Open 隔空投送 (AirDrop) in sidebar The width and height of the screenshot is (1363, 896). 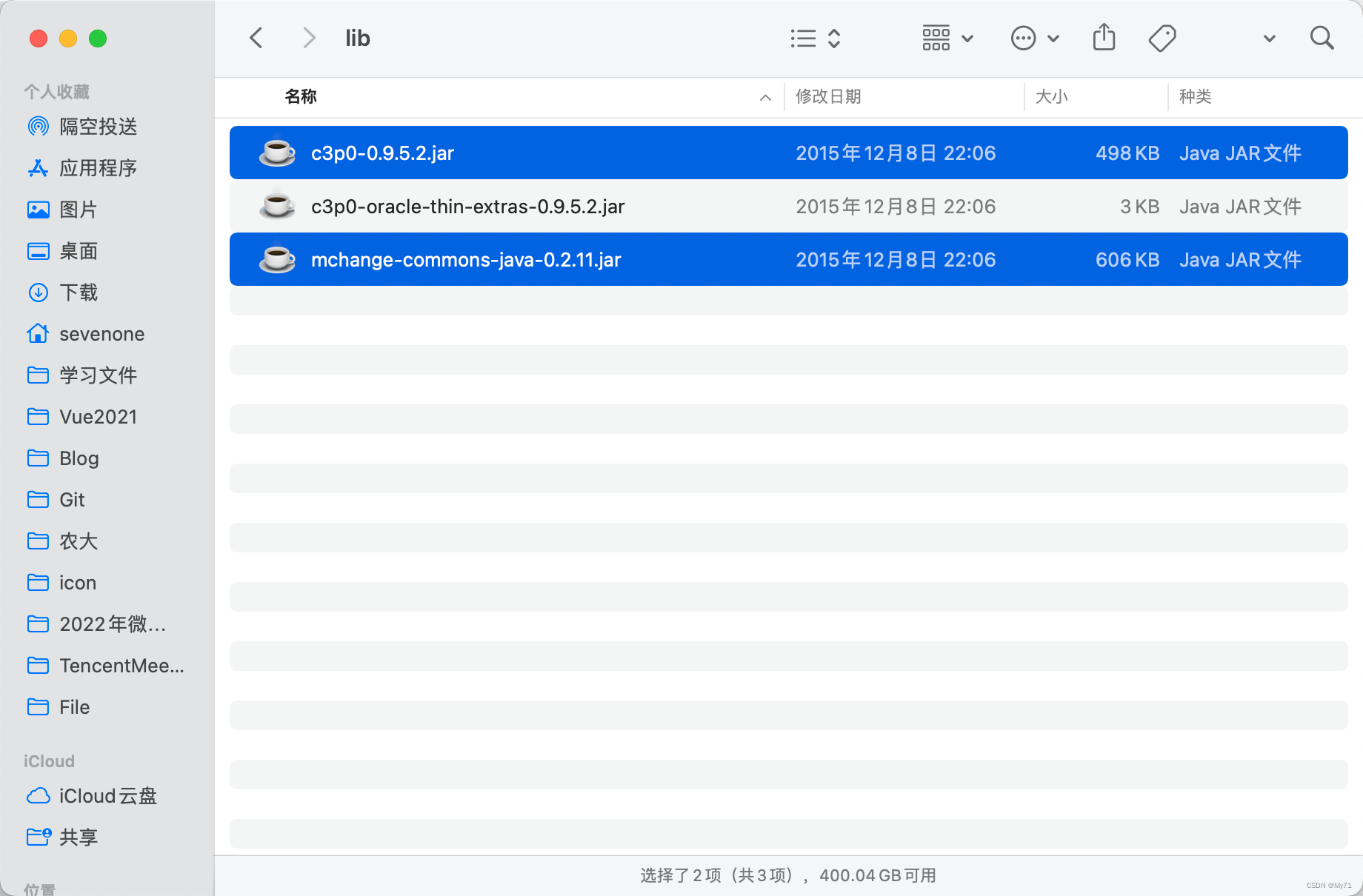pyautogui.click(x=99, y=127)
